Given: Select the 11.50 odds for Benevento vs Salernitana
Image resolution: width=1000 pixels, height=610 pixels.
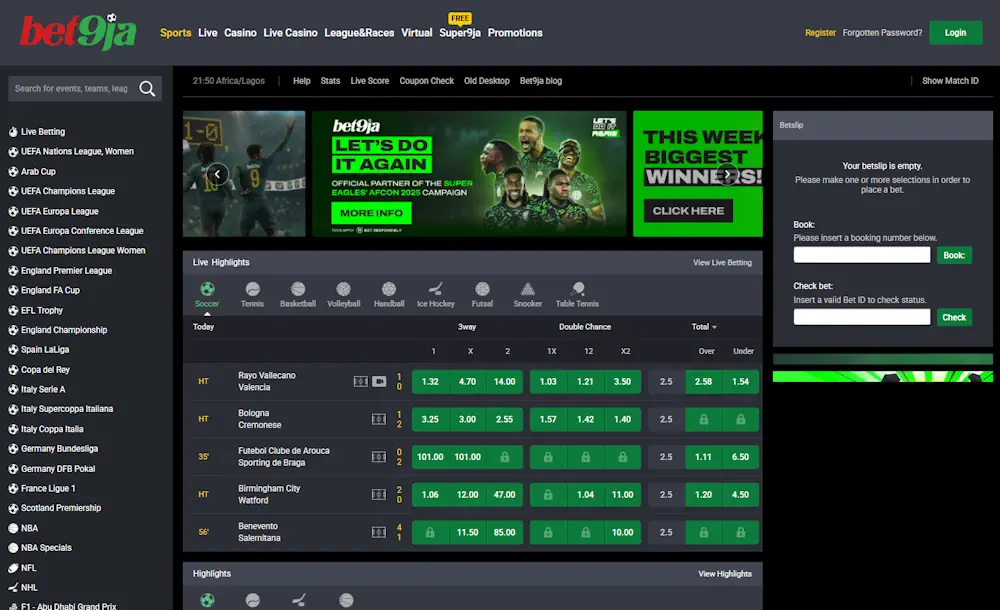Looking at the screenshot, I should point(470,532).
